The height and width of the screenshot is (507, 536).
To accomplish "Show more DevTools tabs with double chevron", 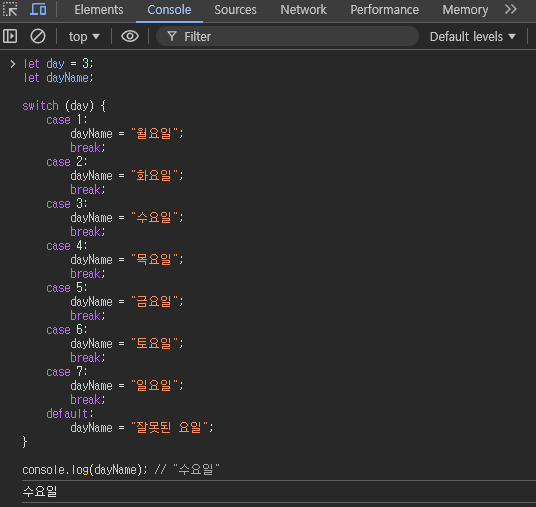I will pyautogui.click(x=511, y=9).
